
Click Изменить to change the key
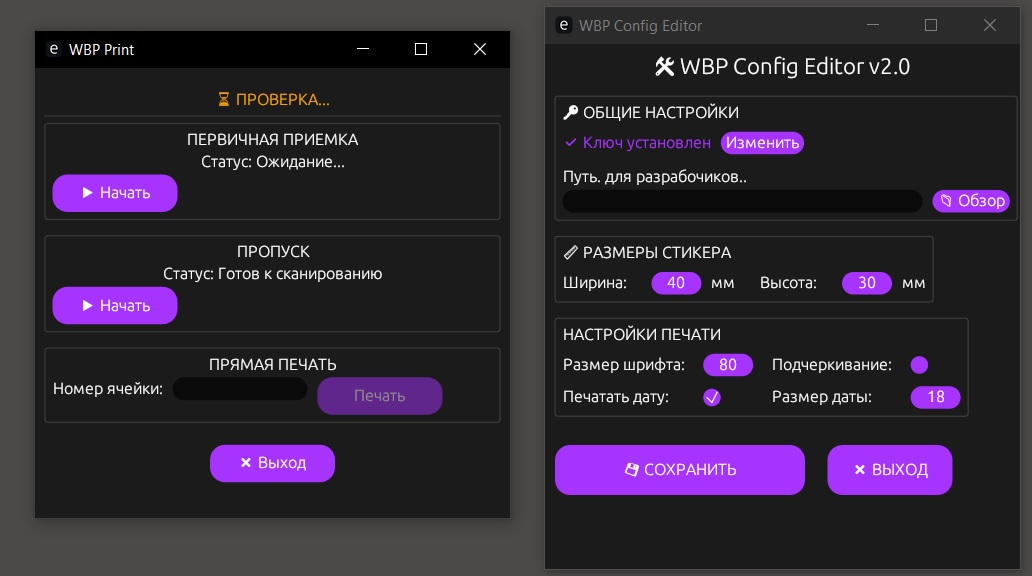coord(763,143)
